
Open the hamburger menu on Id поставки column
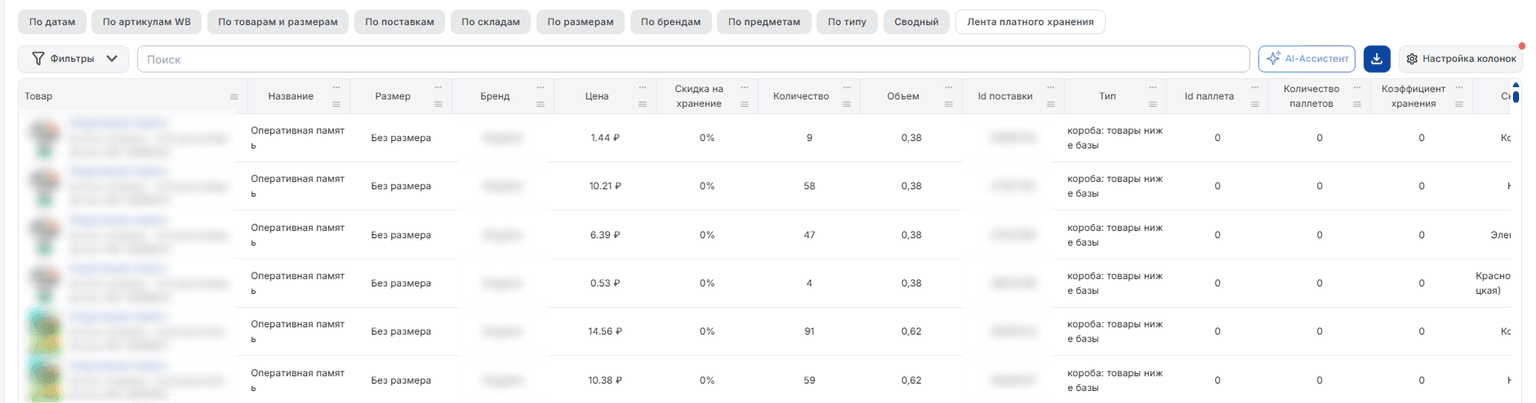click(1050, 104)
